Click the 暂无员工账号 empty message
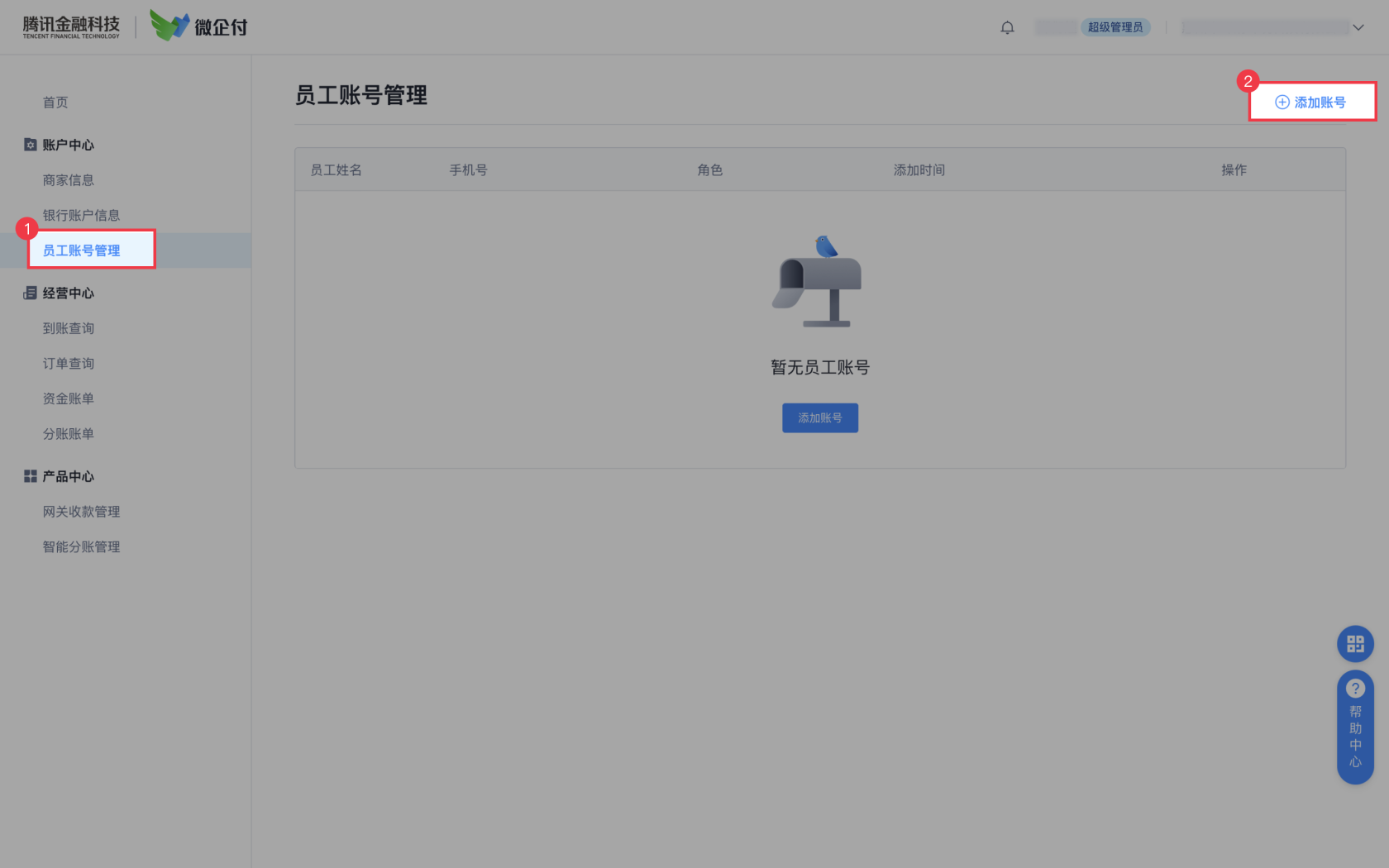Screen dimensions: 1389x868 tap(820, 367)
